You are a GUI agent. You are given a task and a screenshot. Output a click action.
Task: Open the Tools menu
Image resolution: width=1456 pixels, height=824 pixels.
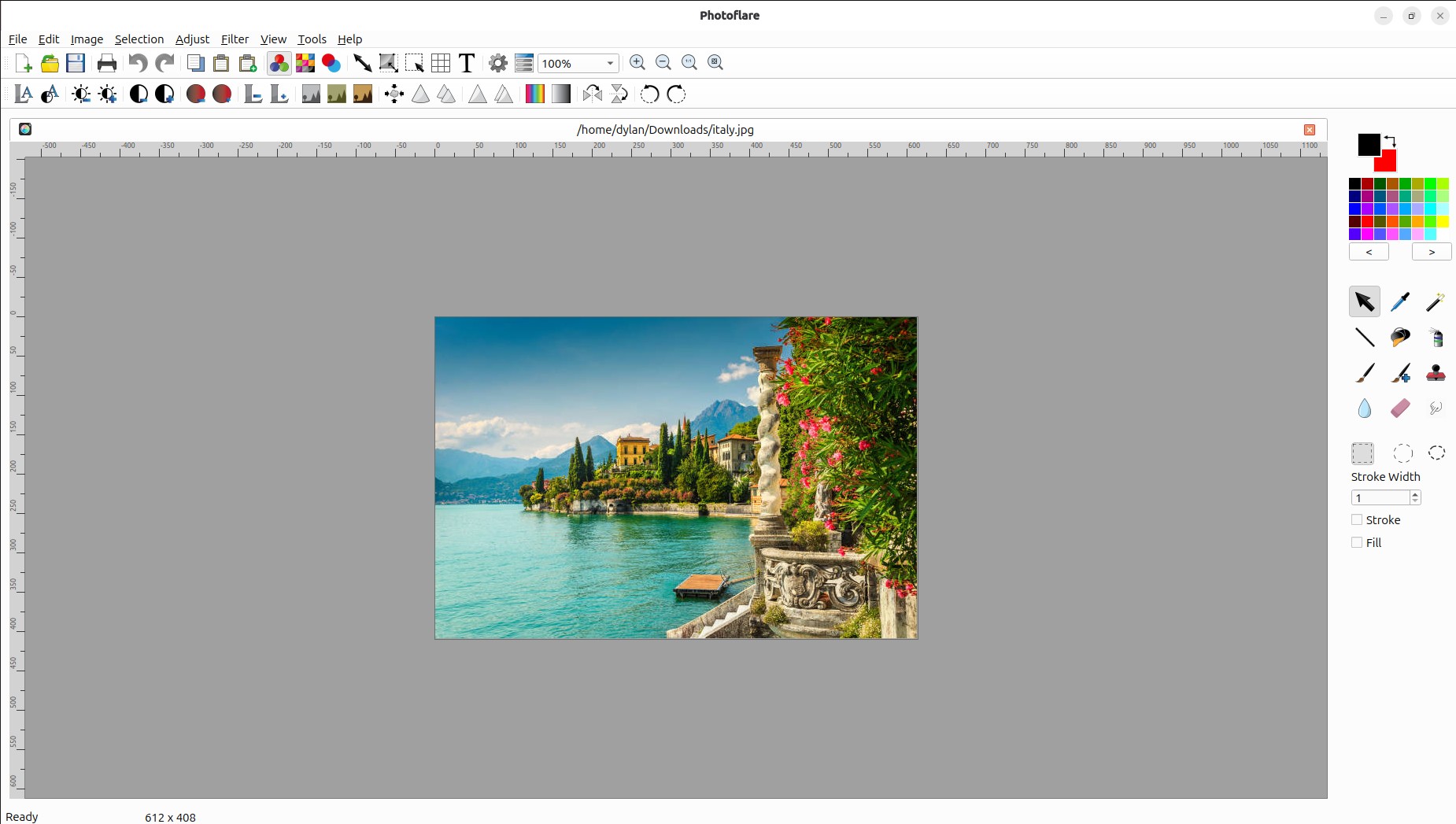tap(312, 39)
